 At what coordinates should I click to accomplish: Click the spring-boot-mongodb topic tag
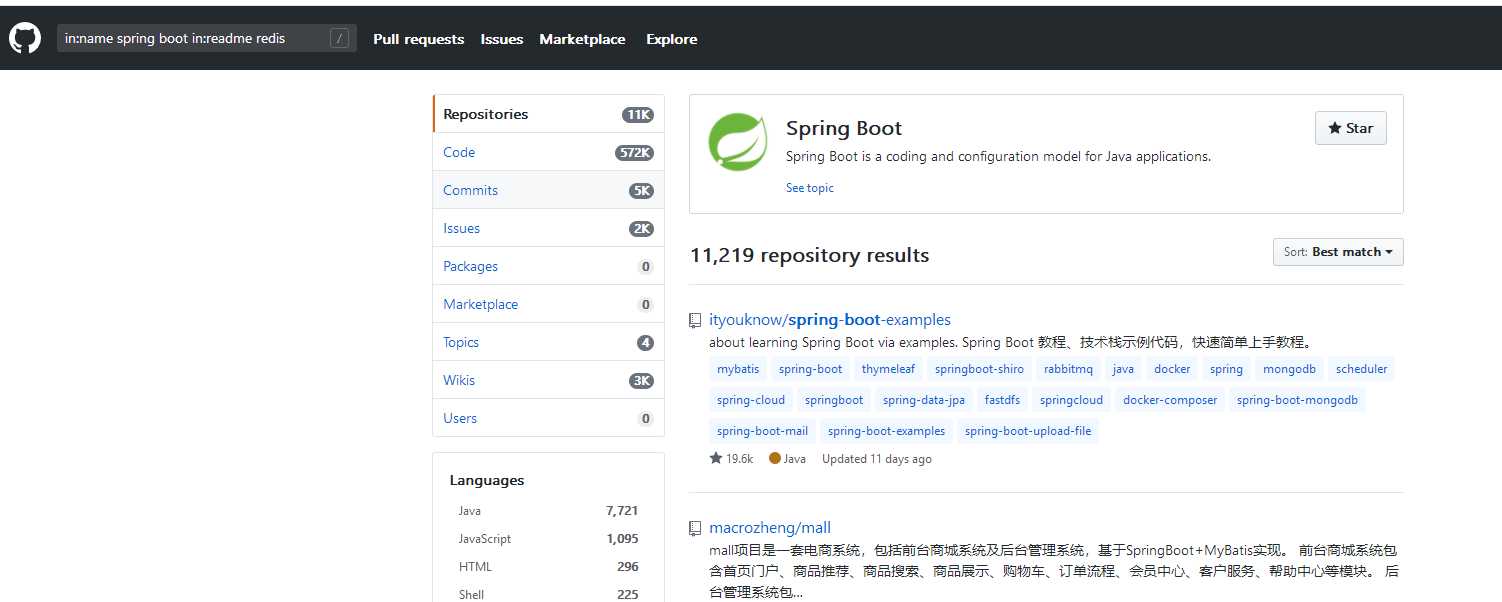1298,400
